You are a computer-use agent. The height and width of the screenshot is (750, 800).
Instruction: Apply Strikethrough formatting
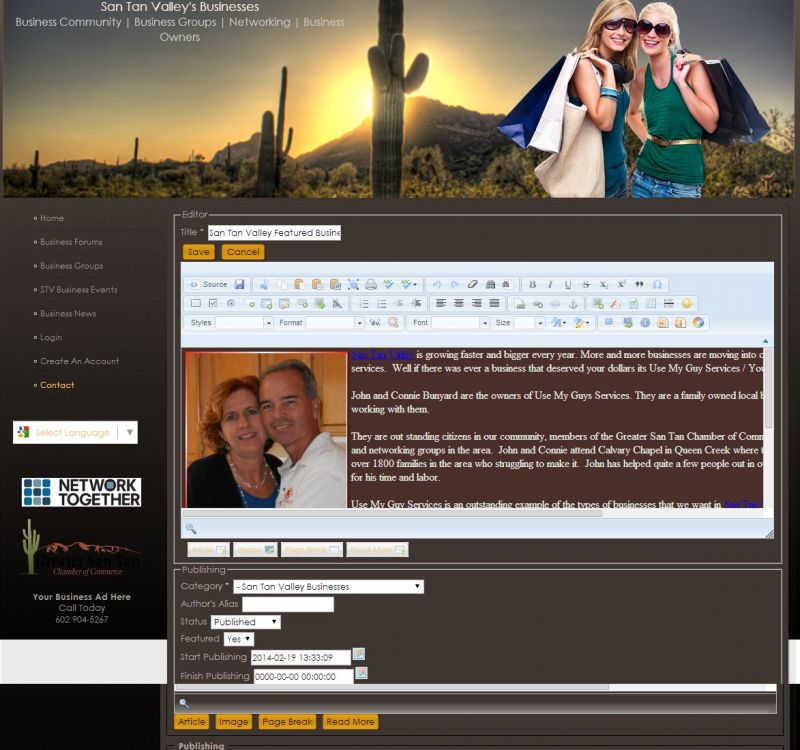[586, 285]
